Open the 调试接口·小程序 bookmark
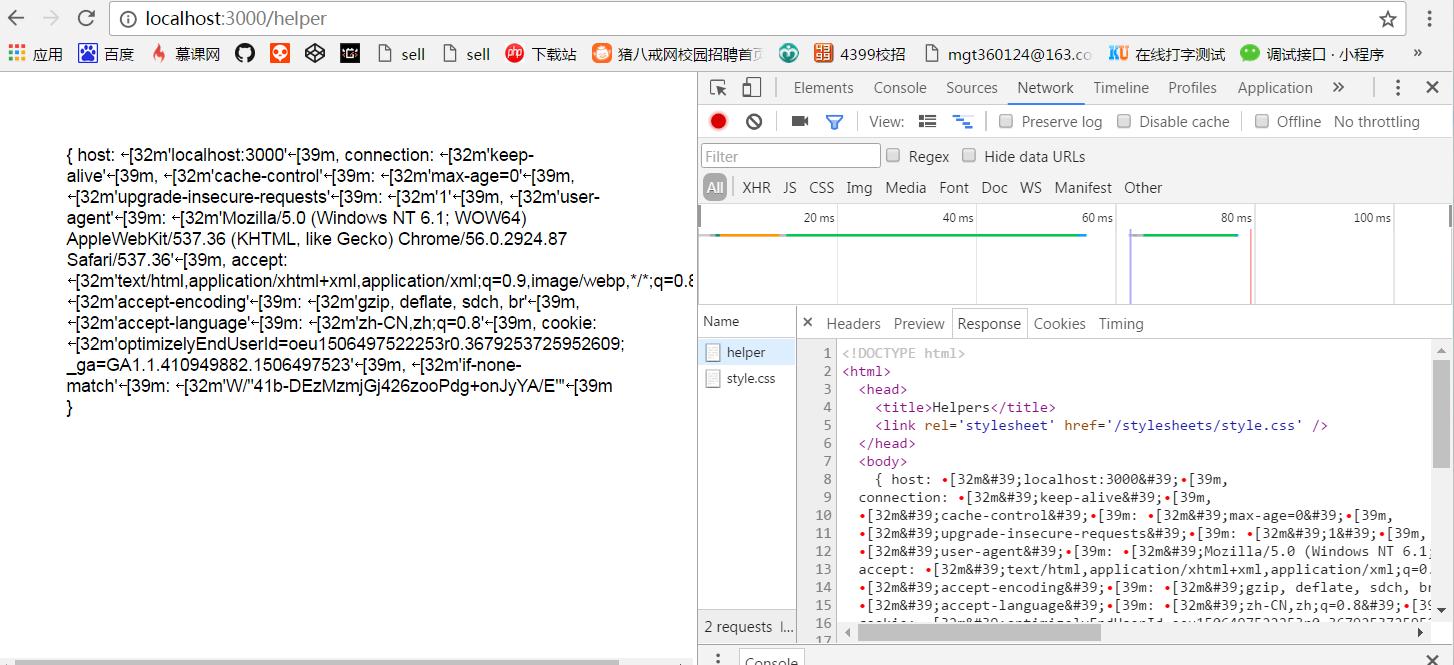Screen dimensions: 1454x665 pyautogui.click(x=1312, y=53)
